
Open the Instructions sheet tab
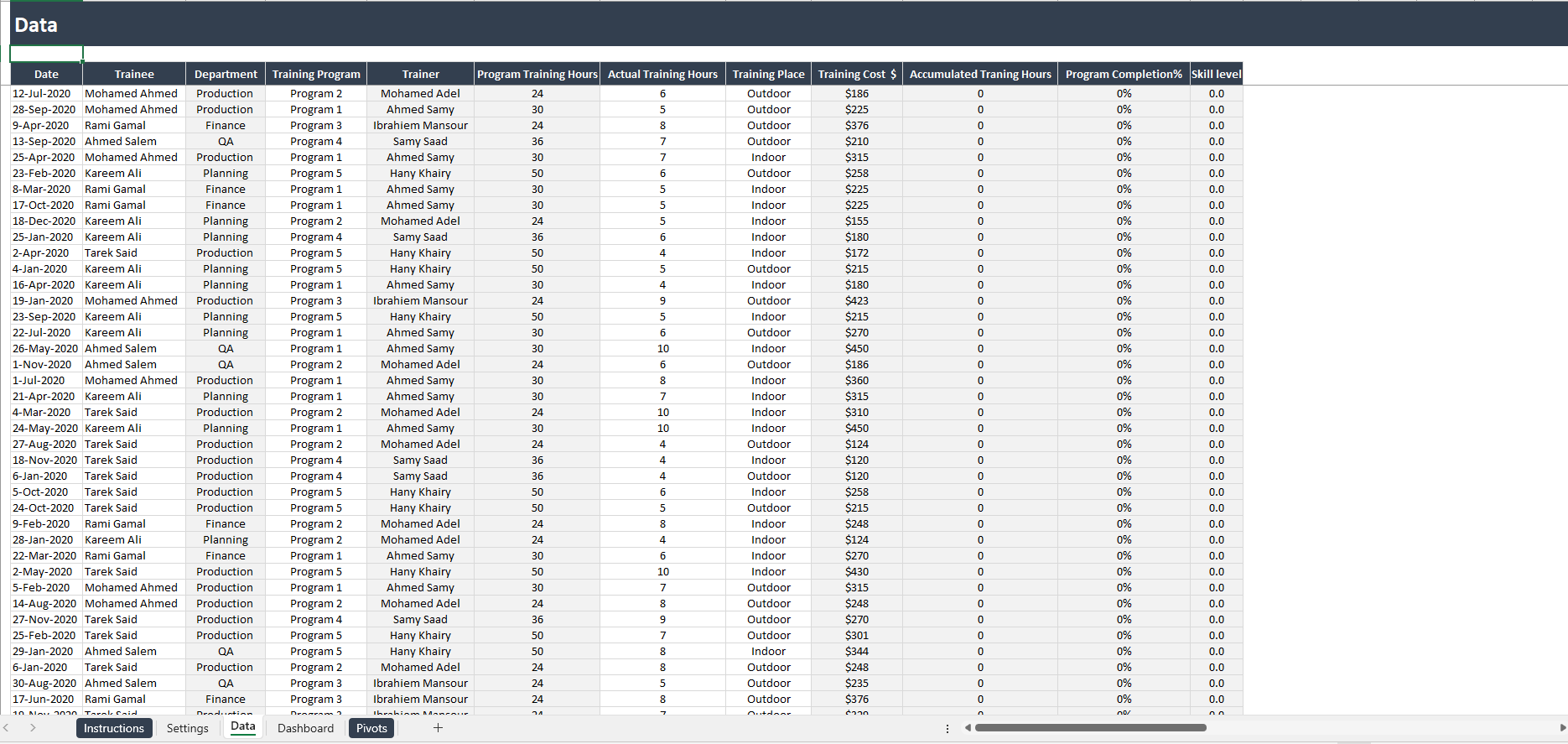click(114, 728)
